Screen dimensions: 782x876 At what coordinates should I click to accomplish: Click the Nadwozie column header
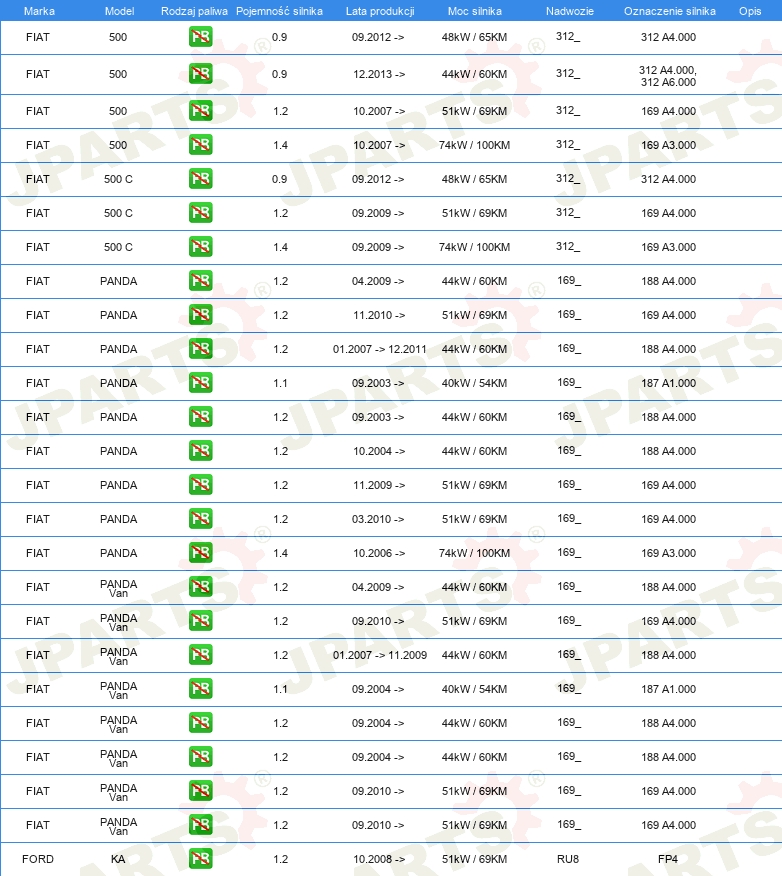coord(570,11)
